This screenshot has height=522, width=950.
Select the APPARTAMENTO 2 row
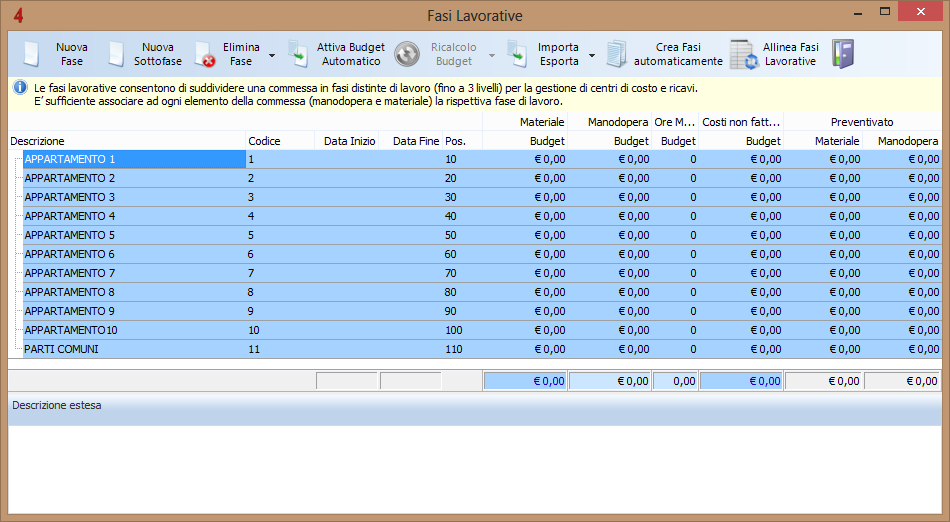click(482, 178)
